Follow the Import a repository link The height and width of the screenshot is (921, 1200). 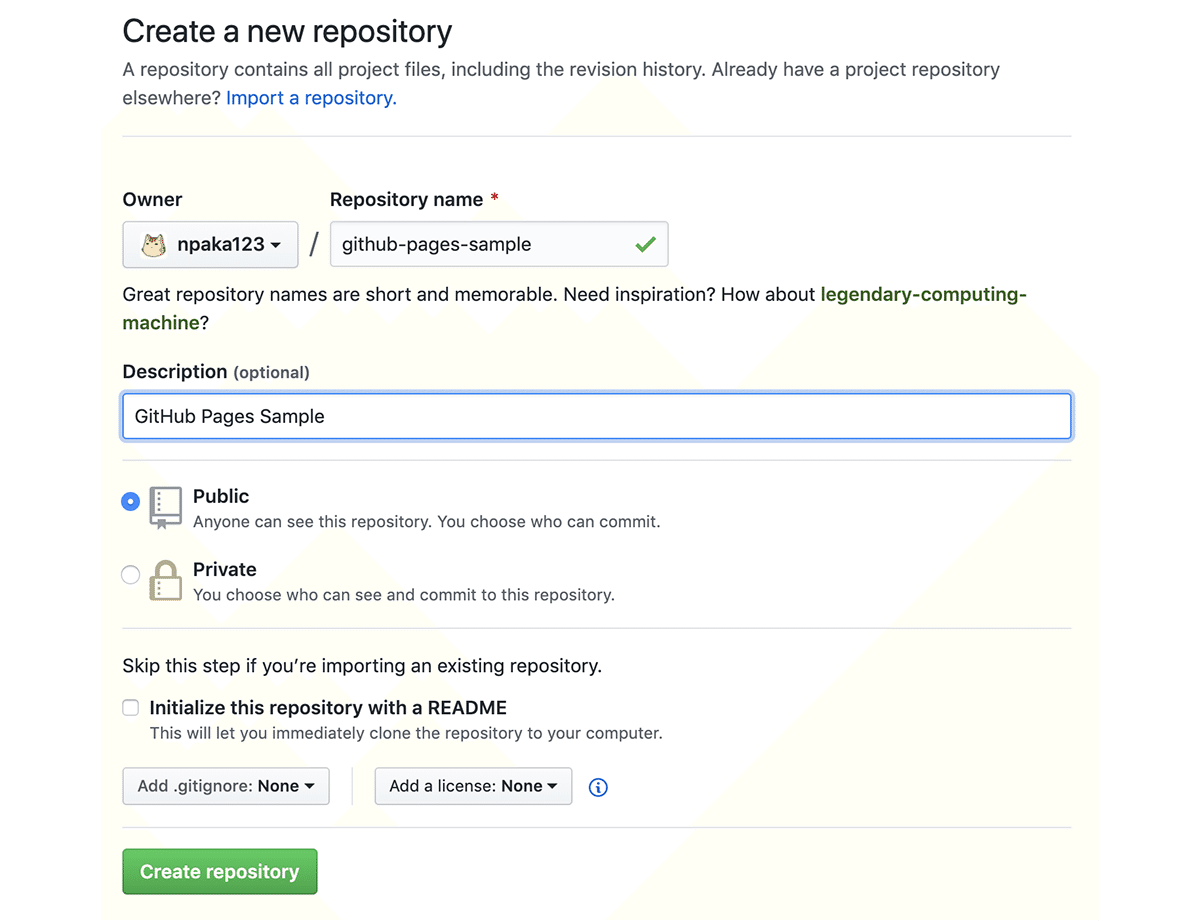311,98
